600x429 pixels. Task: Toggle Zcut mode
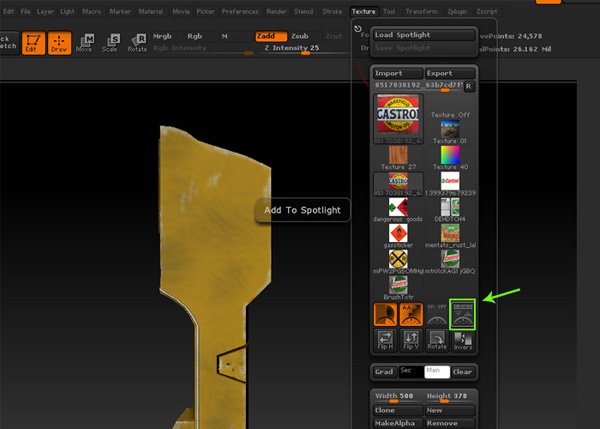pyautogui.click(x=334, y=36)
